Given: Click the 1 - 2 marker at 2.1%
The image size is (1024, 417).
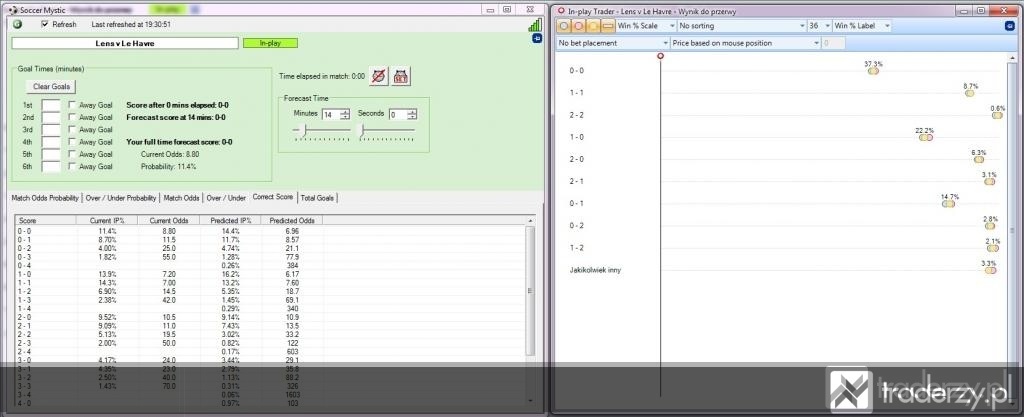Looking at the screenshot, I should coord(993,249).
